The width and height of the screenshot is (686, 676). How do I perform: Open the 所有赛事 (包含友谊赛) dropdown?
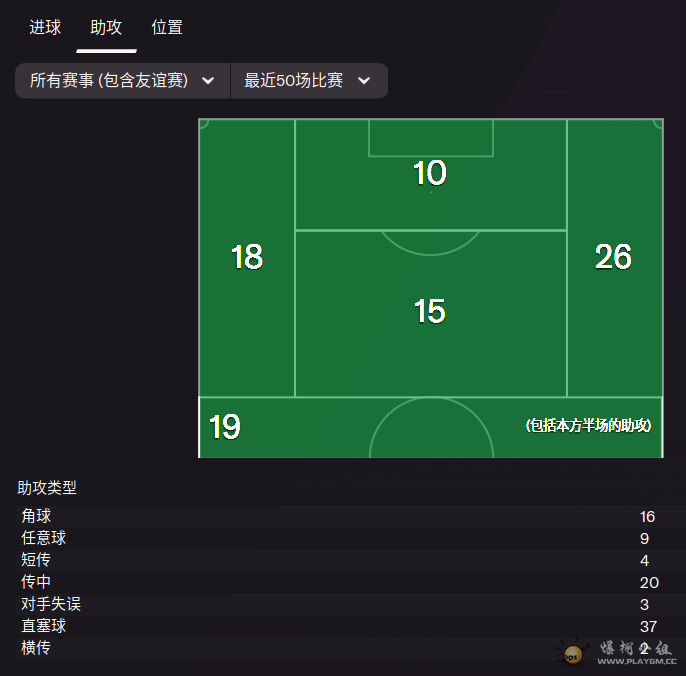pyautogui.click(x=122, y=81)
